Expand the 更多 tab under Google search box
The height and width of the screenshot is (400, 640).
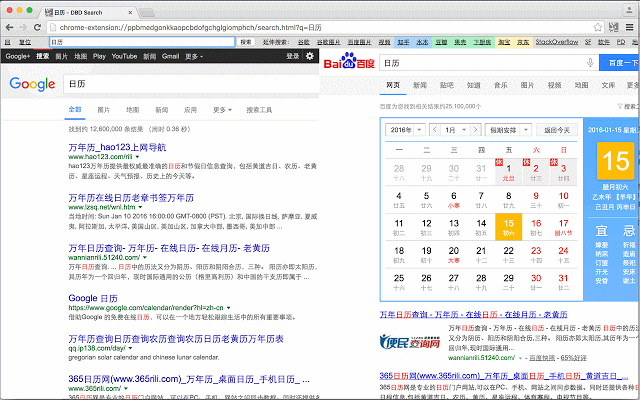pos(222,110)
